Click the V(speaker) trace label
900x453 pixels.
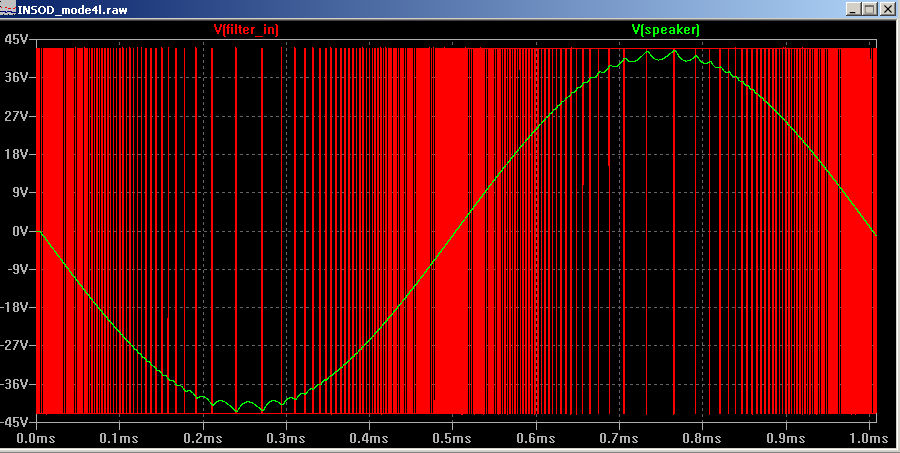666,29
